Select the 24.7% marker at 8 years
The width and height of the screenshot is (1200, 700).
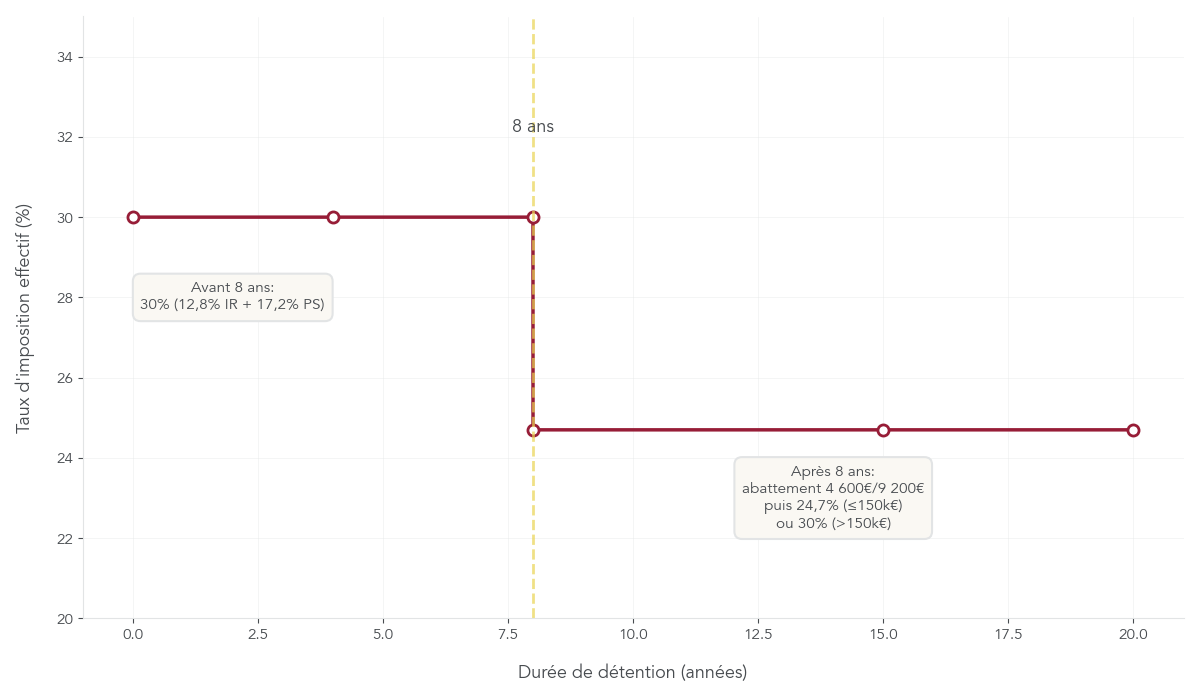pyautogui.click(x=533, y=430)
